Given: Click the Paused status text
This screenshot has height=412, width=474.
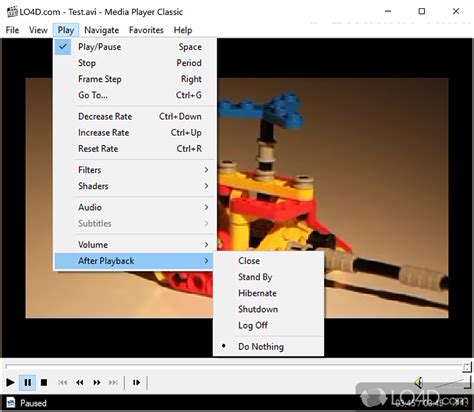Looking at the screenshot, I should [33, 403].
